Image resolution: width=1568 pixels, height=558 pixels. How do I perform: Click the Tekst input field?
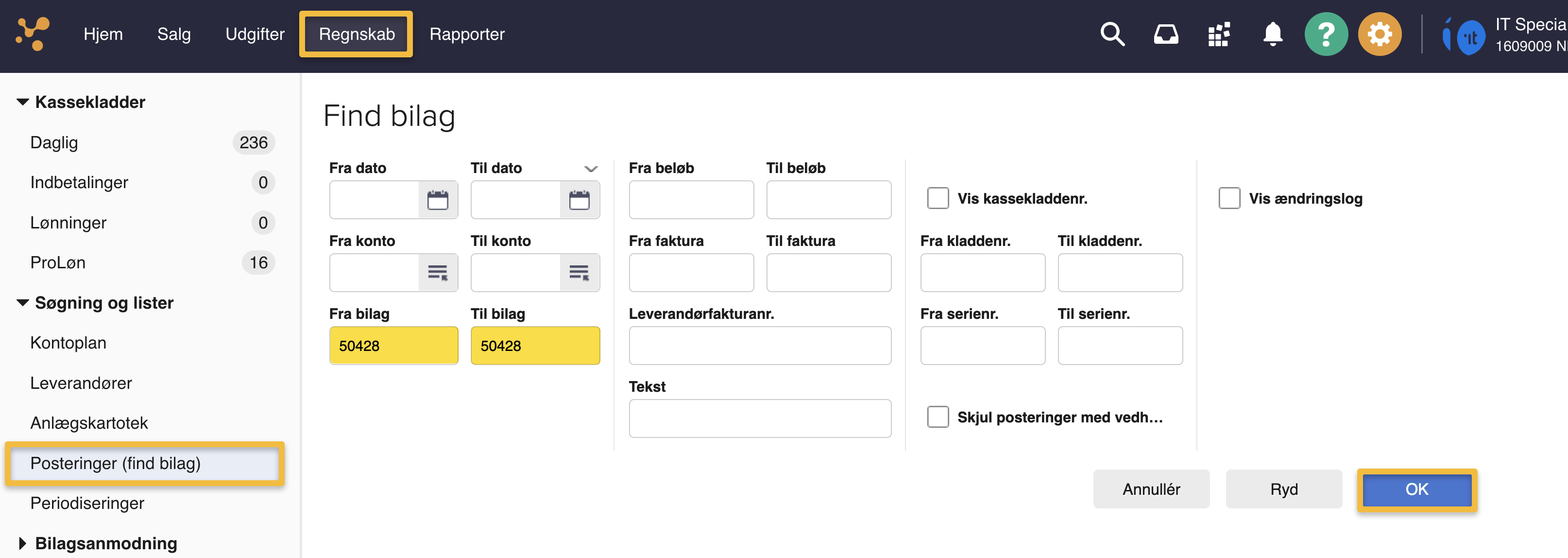tap(759, 418)
